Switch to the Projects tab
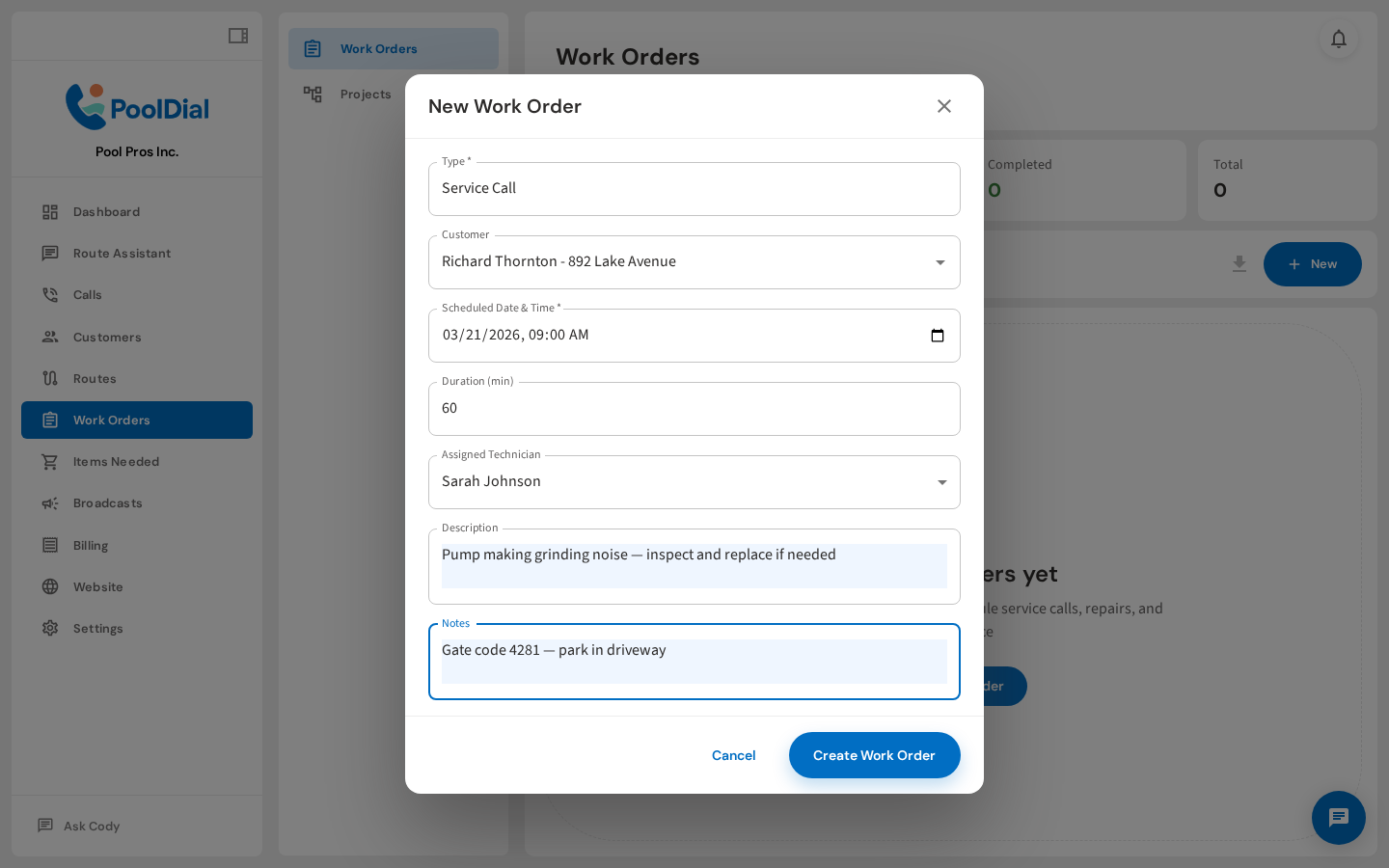Screen dimensions: 1389x868 (366, 95)
